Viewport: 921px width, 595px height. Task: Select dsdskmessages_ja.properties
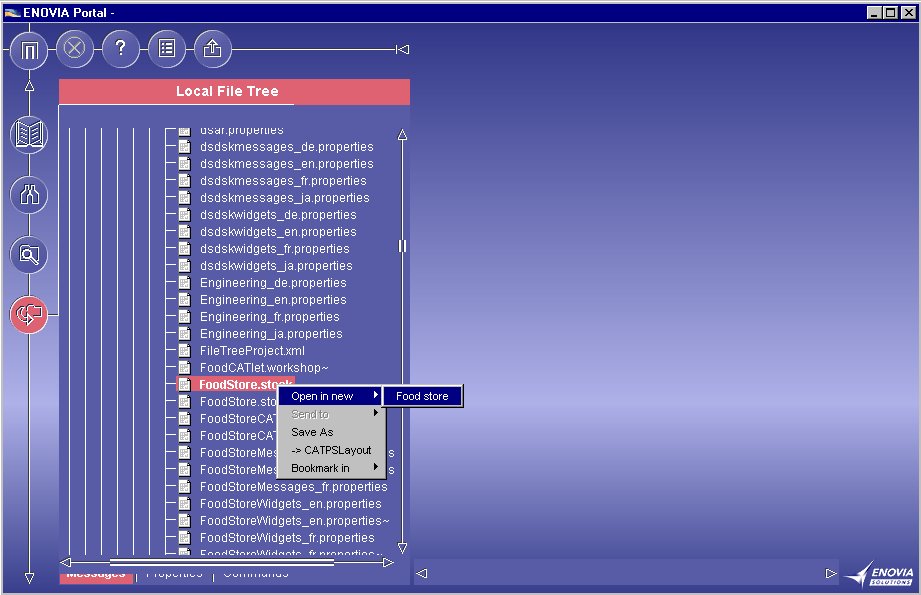click(285, 198)
